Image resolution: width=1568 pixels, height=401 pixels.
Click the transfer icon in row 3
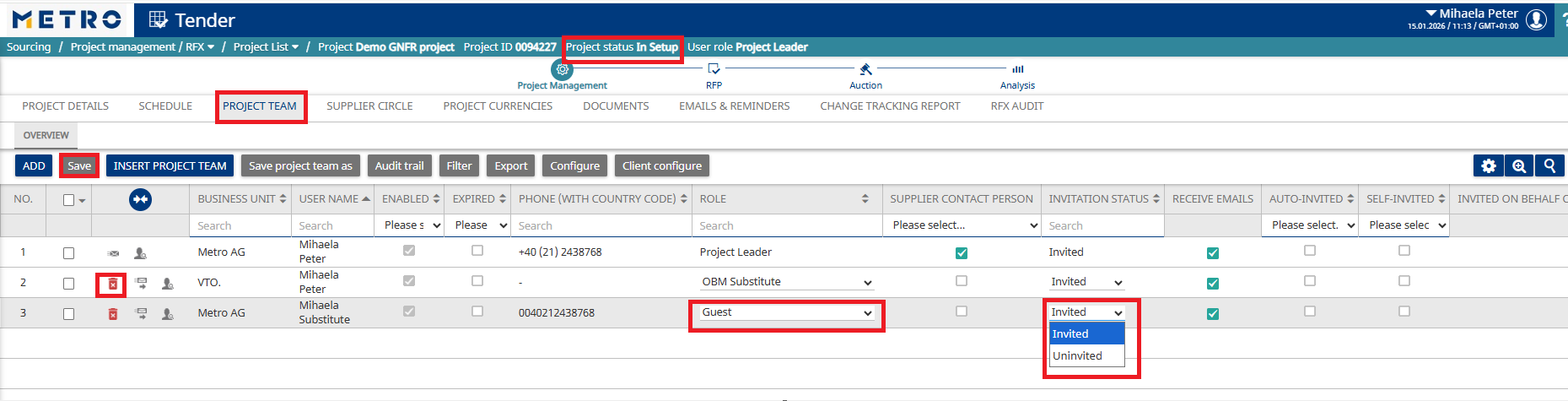coord(141,314)
